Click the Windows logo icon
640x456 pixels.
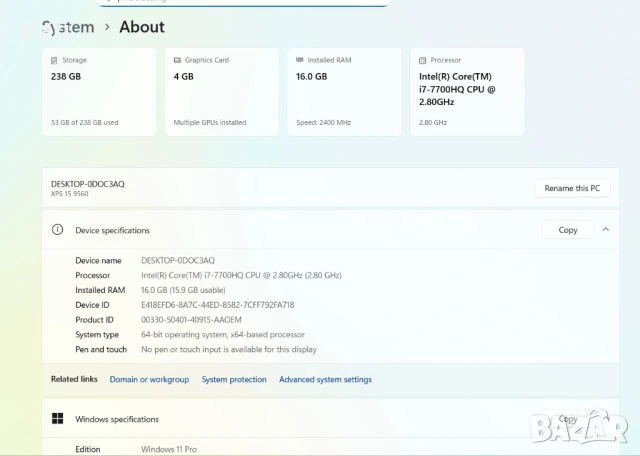point(58,419)
